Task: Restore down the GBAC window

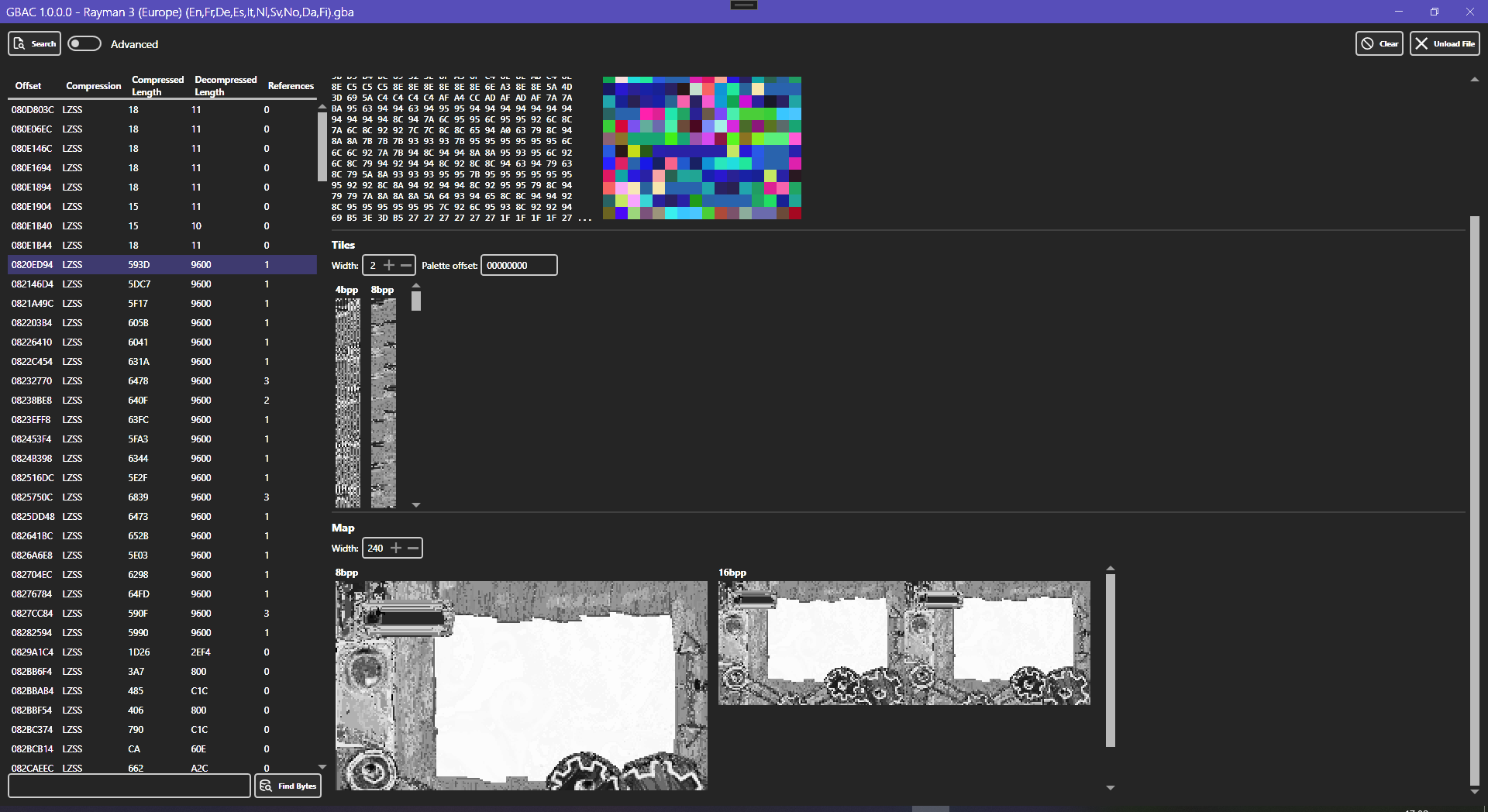Action: tap(1435, 12)
